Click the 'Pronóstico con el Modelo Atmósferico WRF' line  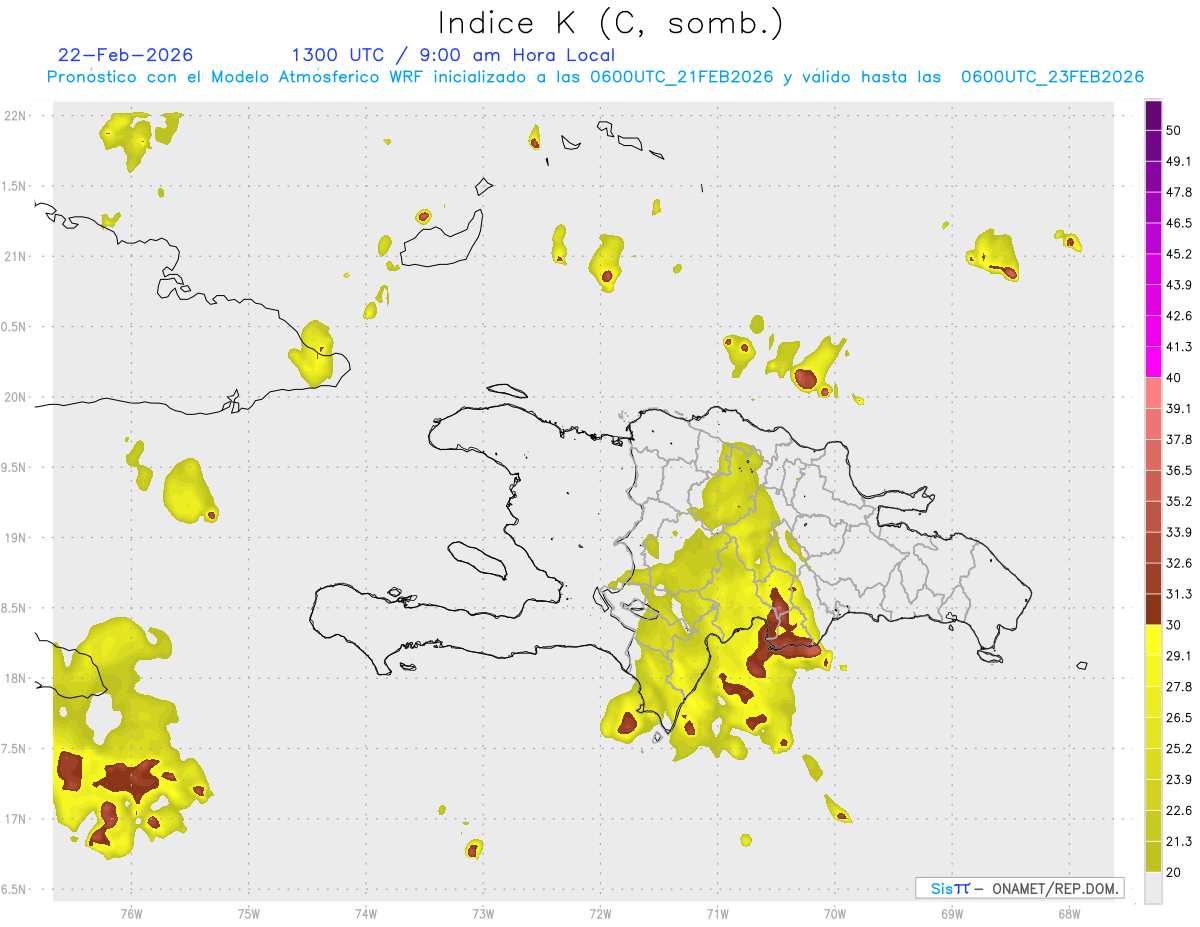(x=595, y=77)
